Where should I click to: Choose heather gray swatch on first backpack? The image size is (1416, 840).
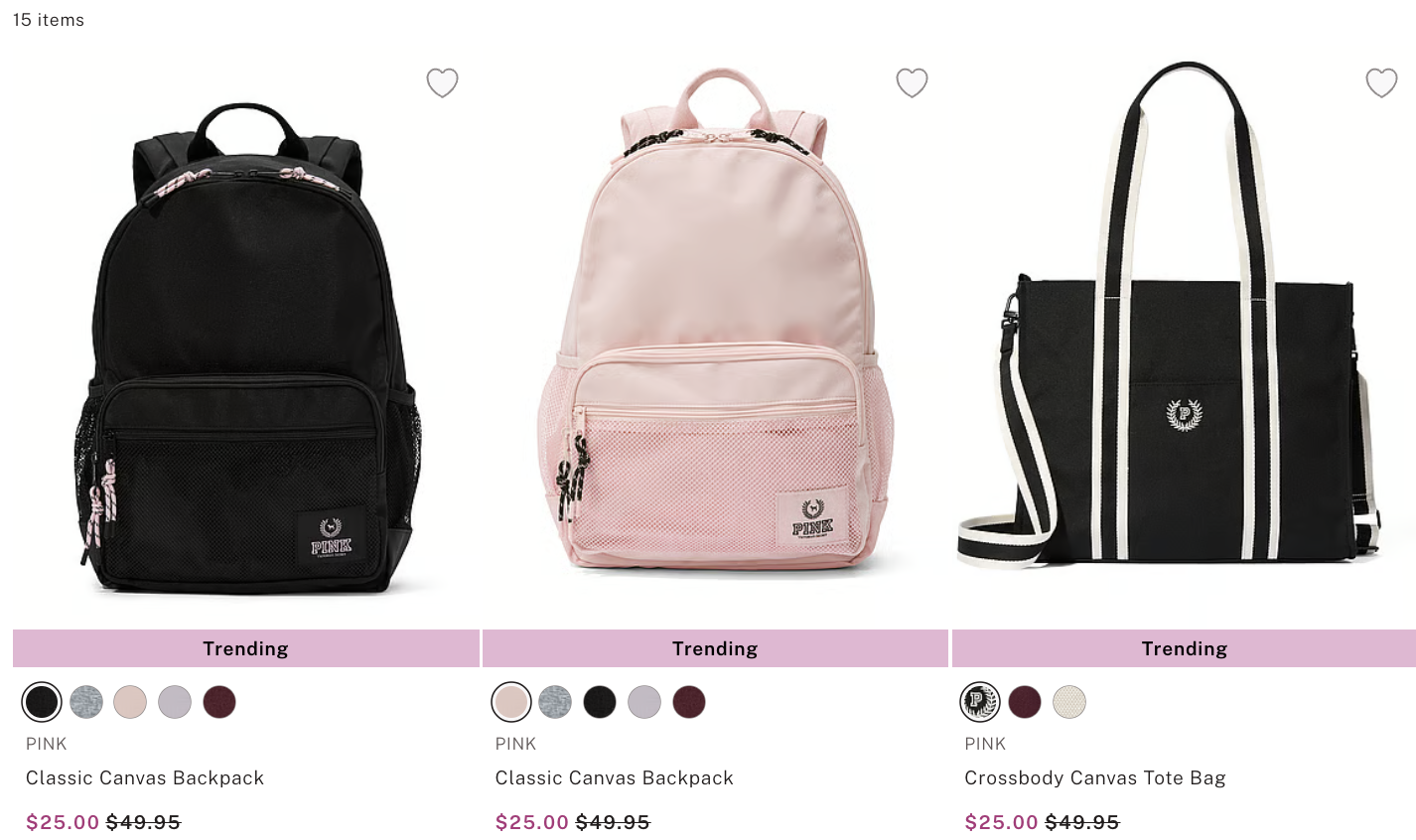(x=86, y=702)
